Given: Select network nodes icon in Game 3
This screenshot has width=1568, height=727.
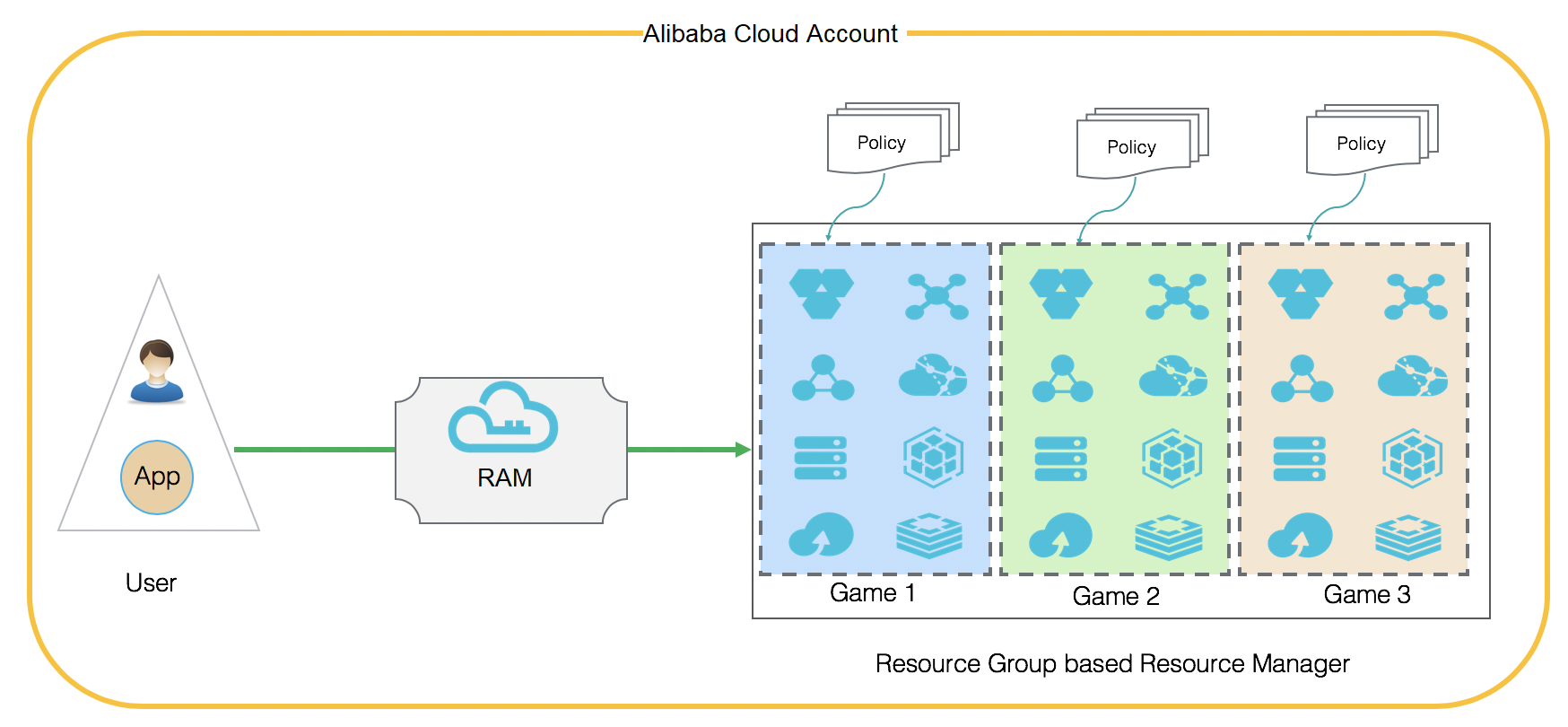Looking at the screenshot, I should 1416,296.
